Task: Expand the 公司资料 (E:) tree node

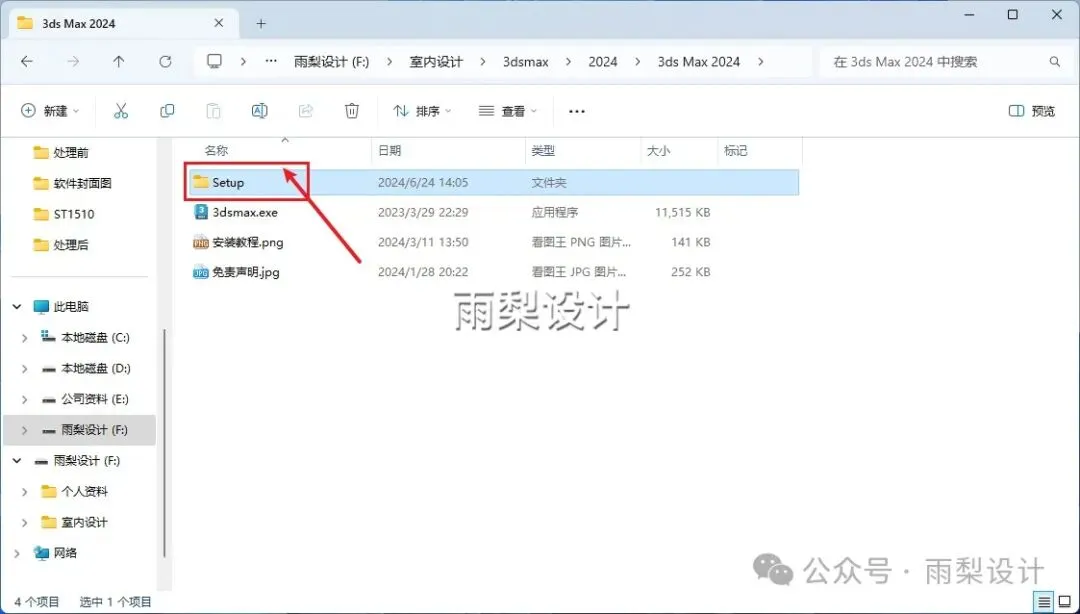Action: pyautogui.click(x=25, y=399)
